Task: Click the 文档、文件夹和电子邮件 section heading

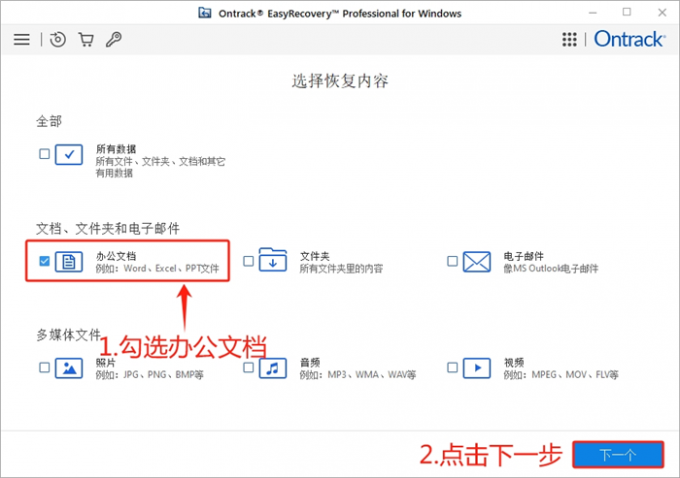Action: (108, 228)
